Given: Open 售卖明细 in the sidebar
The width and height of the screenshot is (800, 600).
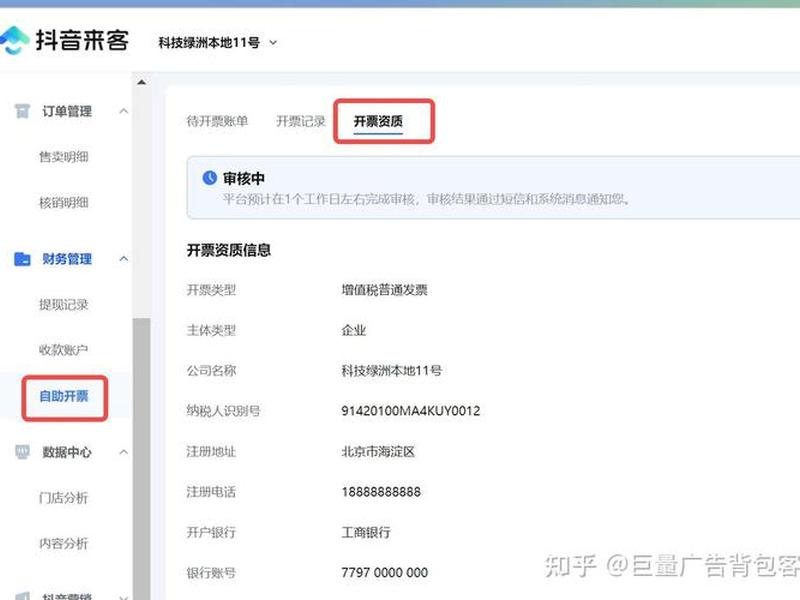Looking at the screenshot, I should click(64, 156).
